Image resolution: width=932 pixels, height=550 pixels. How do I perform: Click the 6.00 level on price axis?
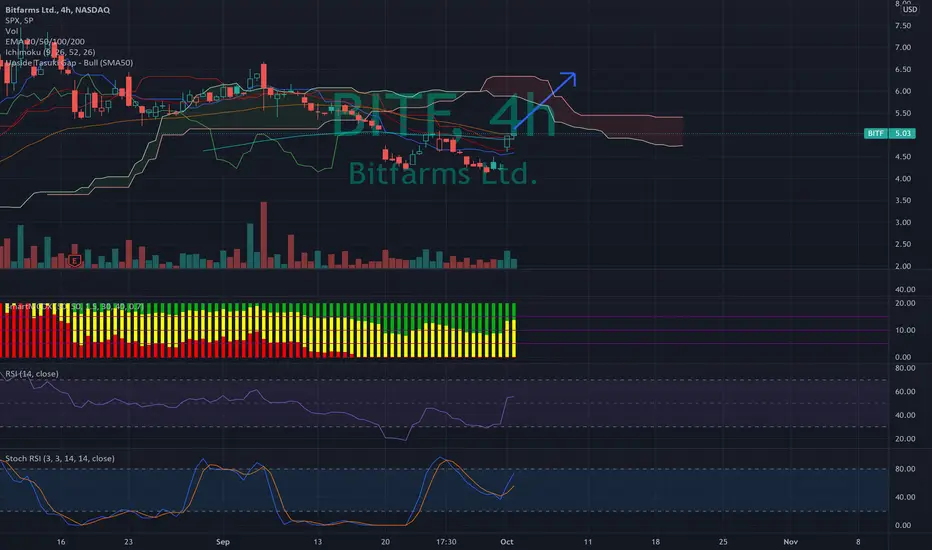pos(903,91)
